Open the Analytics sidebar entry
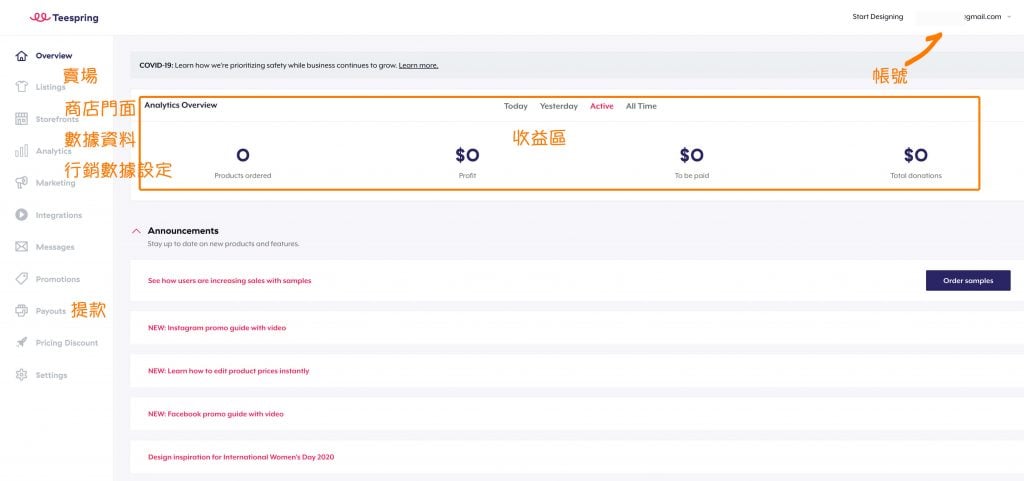1024x481 pixels. click(x=53, y=151)
